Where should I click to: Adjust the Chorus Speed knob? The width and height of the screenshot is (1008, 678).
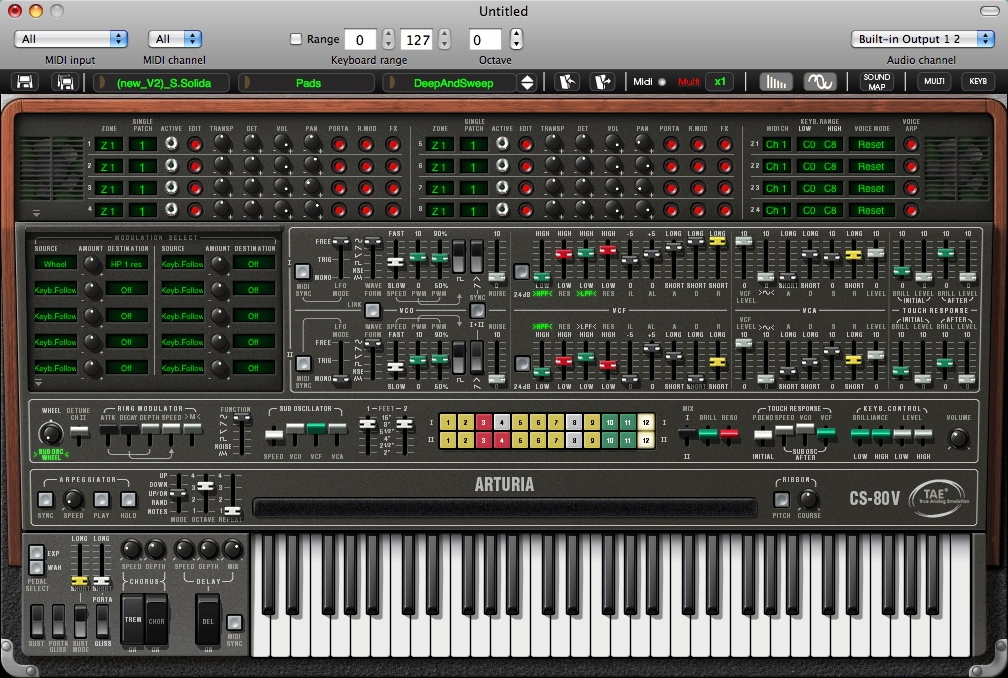point(131,549)
